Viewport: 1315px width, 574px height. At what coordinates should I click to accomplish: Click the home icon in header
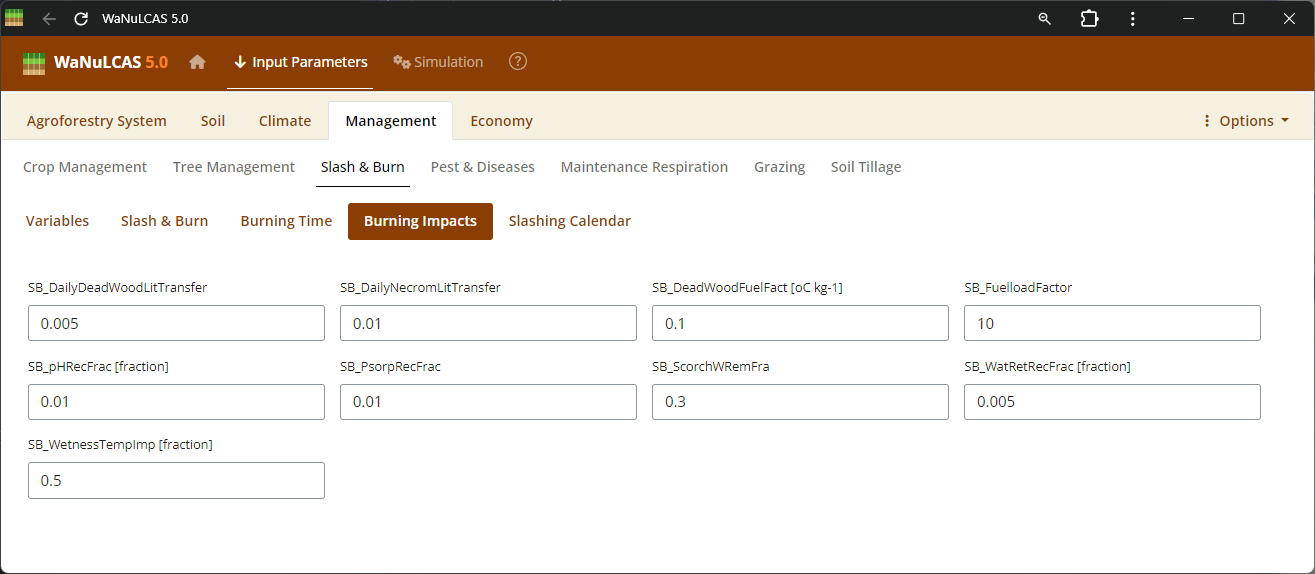click(197, 62)
